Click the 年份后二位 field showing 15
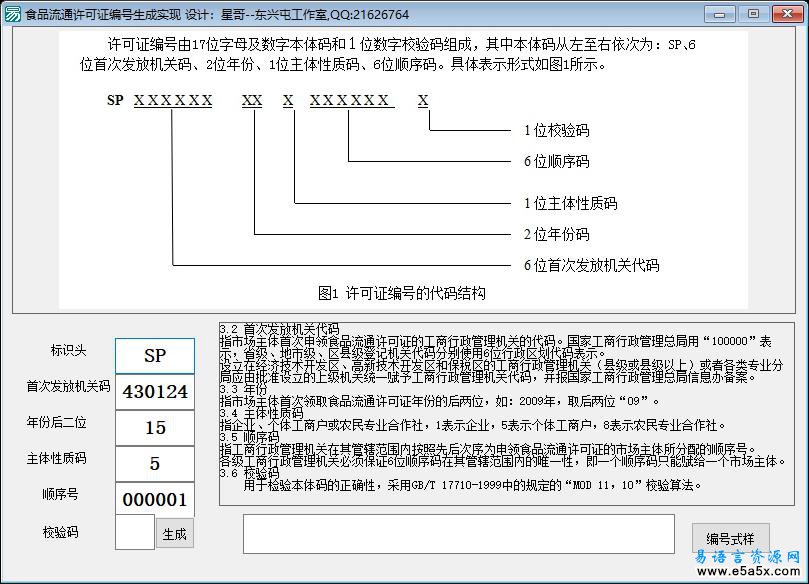This screenshot has height=584, width=809. [155, 428]
